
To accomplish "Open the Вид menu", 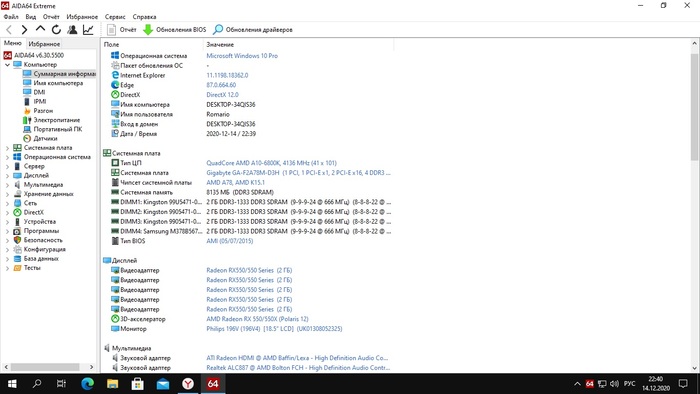I will click(30, 17).
